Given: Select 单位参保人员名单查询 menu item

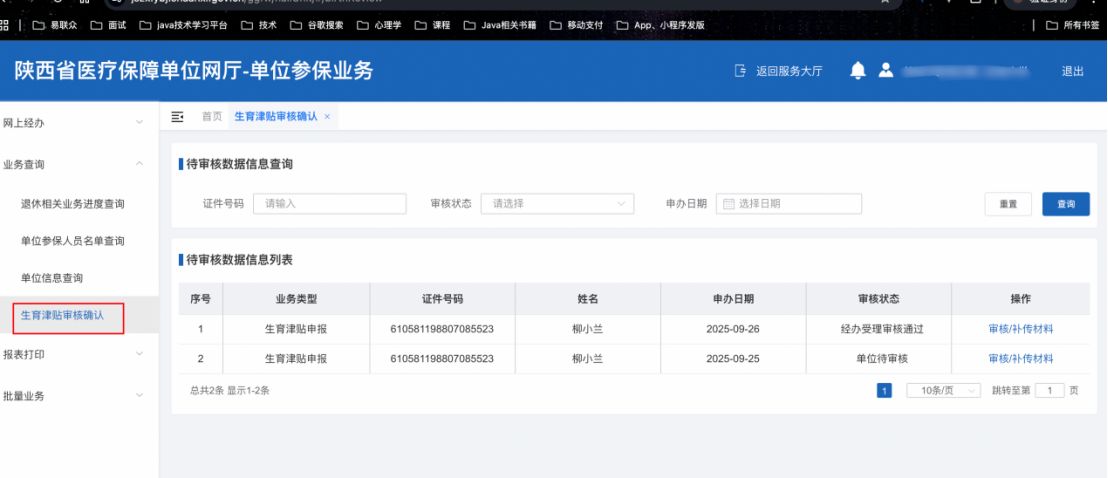Looking at the screenshot, I should tap(73, 241).
